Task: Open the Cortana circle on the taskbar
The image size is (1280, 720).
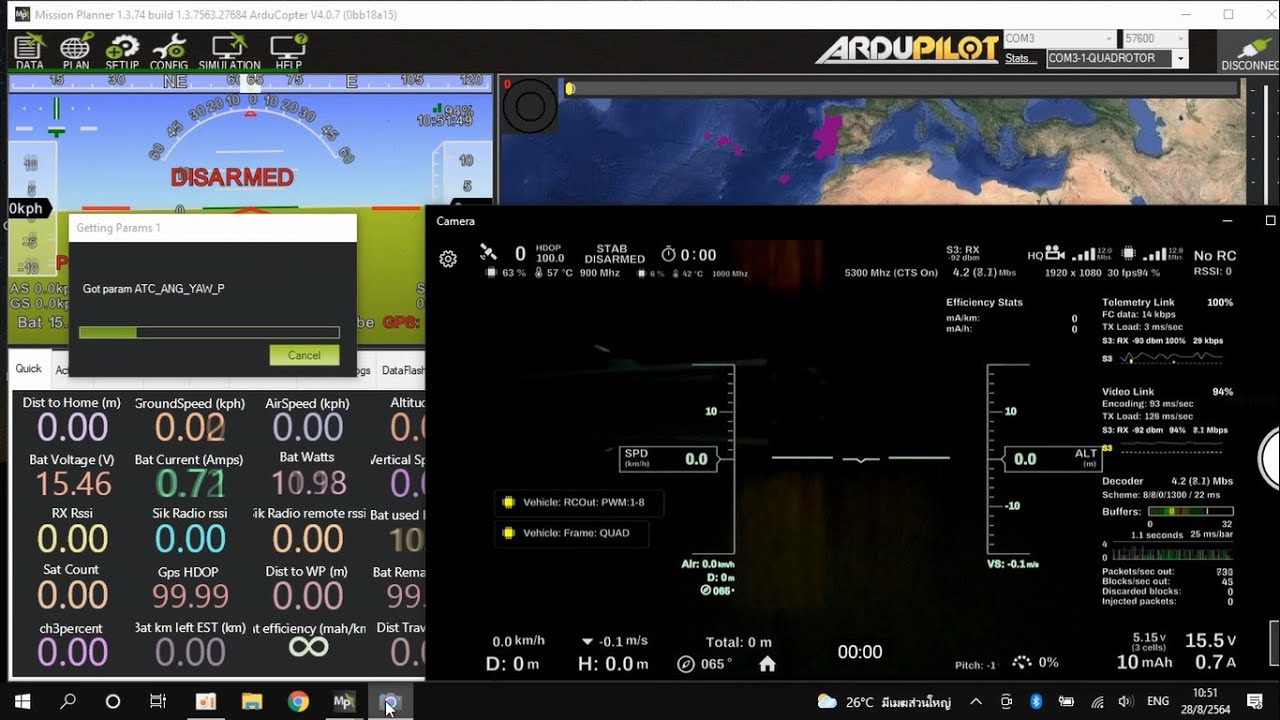Action: click(x=113, y=701)
